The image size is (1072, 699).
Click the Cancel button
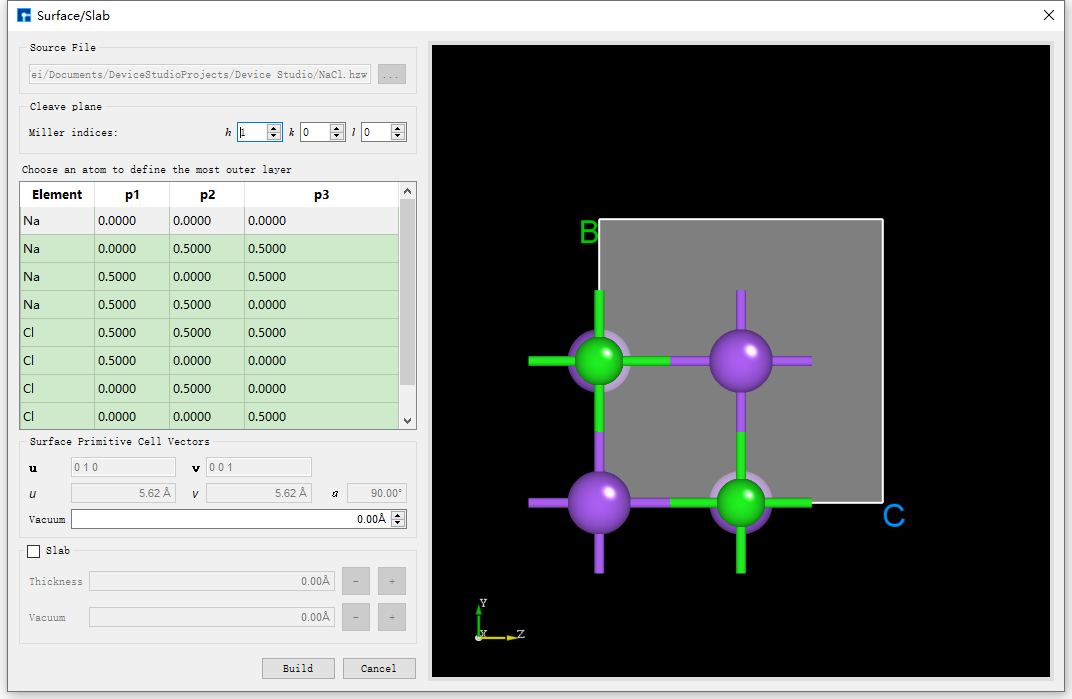click(x=379, y=668)
